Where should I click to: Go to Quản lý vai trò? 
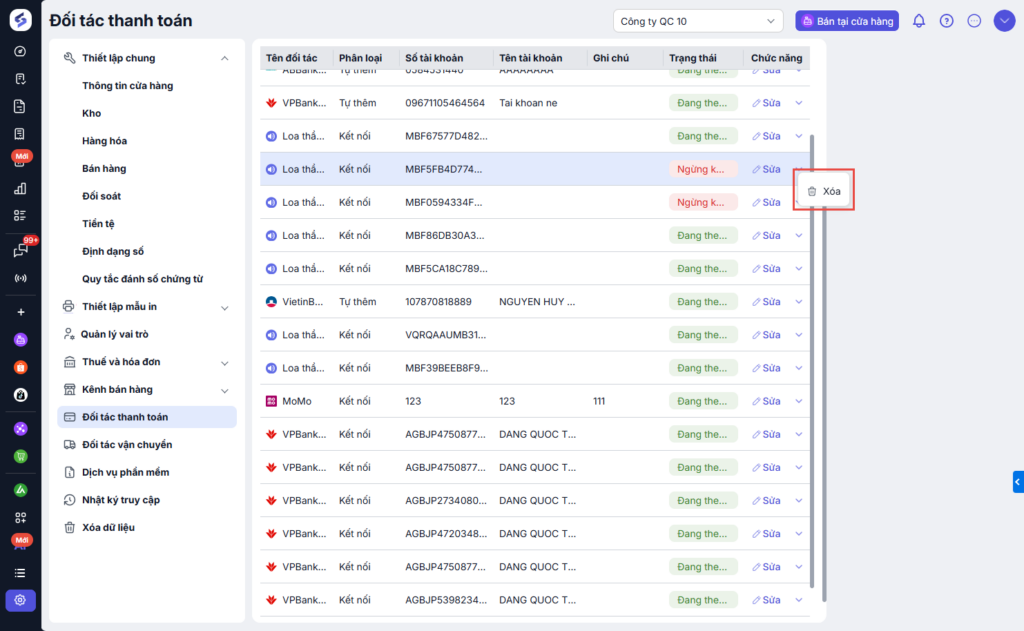[115, 334]
